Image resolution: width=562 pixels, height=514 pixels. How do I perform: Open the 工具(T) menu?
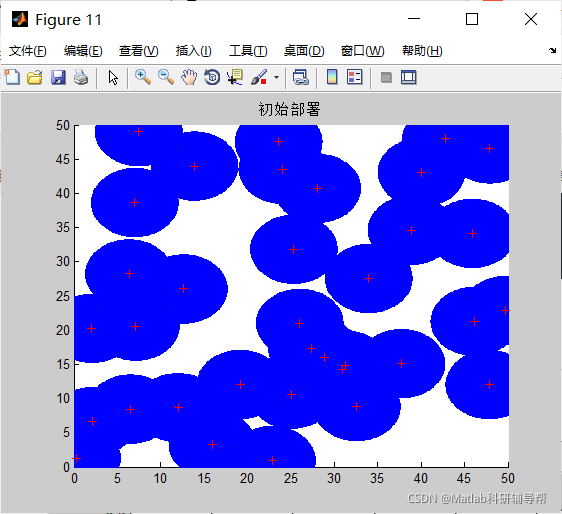248,51
